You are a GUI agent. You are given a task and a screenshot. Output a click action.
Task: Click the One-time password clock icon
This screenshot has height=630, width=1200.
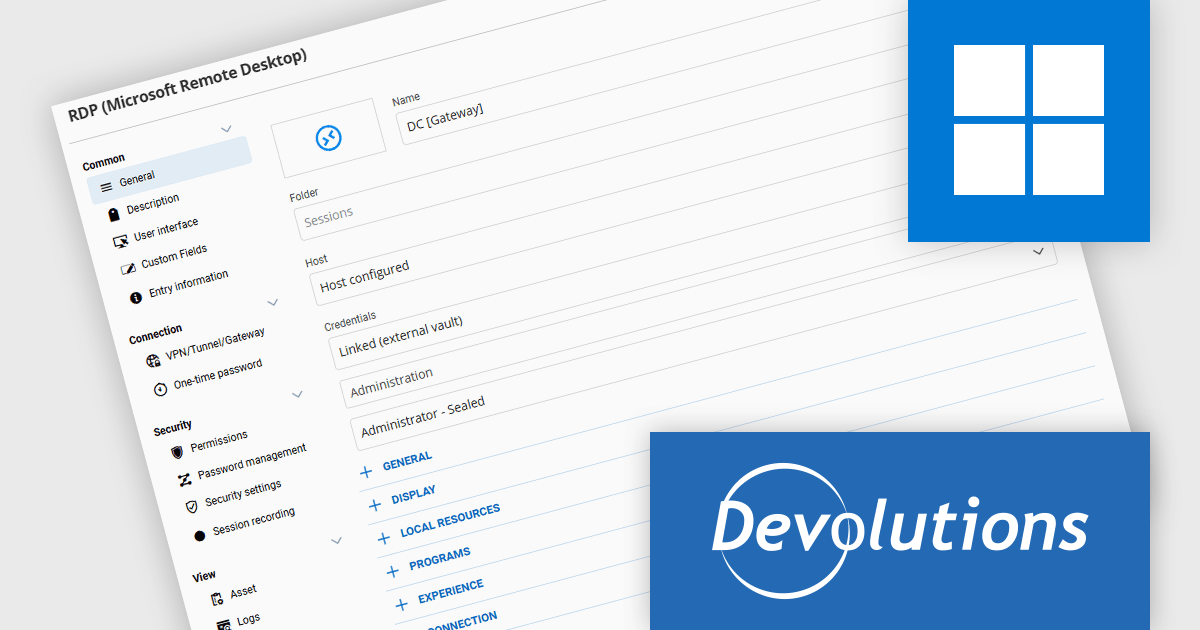coord(160,388)
